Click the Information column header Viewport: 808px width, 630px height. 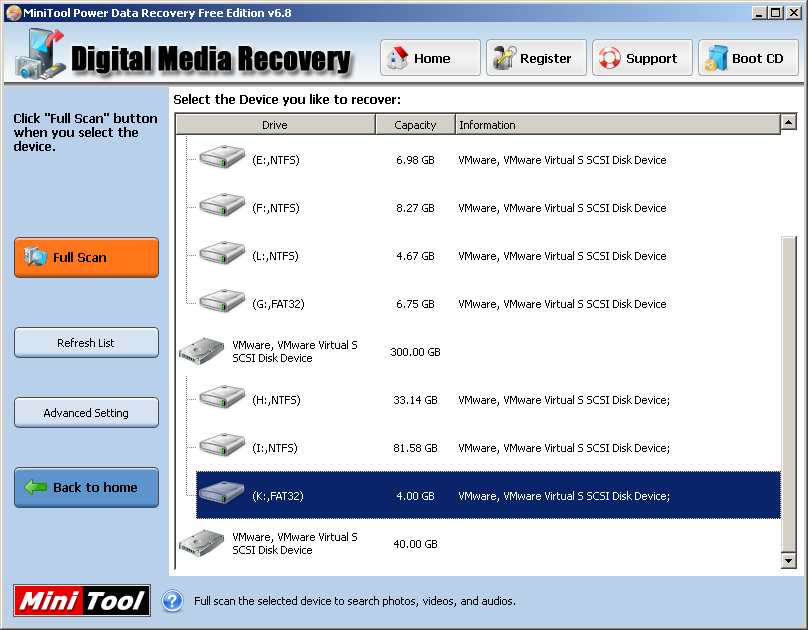(x=618, y=125)
